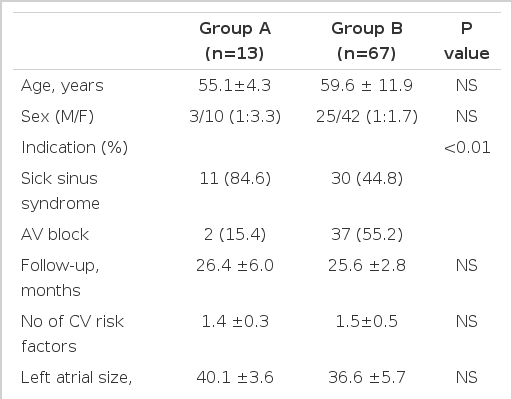This screenshot has height=399, width=512.
Task: Click the 26.4 ±6.0 follow-up value
Action: tap(235, 266)
